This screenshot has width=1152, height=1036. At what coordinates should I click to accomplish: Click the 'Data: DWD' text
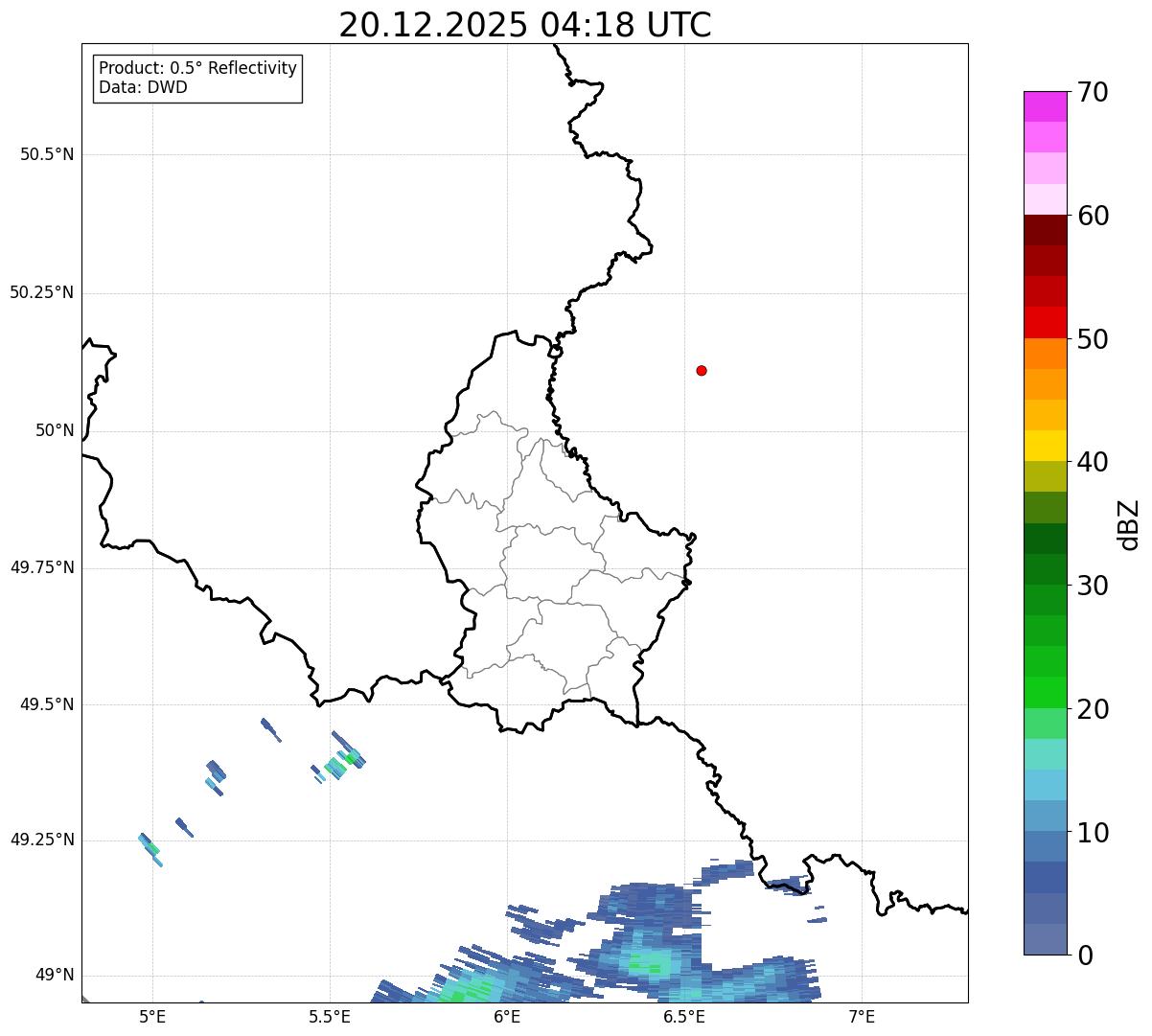tap(143, 87)
